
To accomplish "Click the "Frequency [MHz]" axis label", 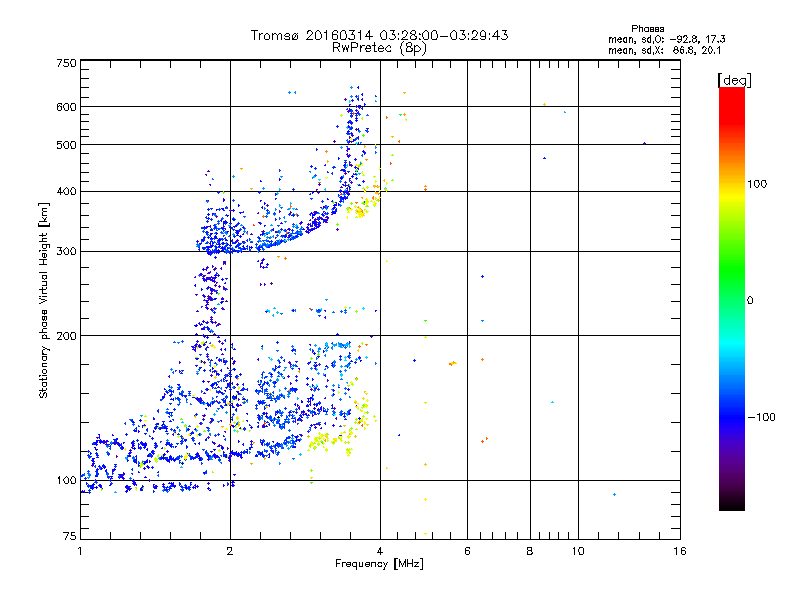I will tap(379, 564).
